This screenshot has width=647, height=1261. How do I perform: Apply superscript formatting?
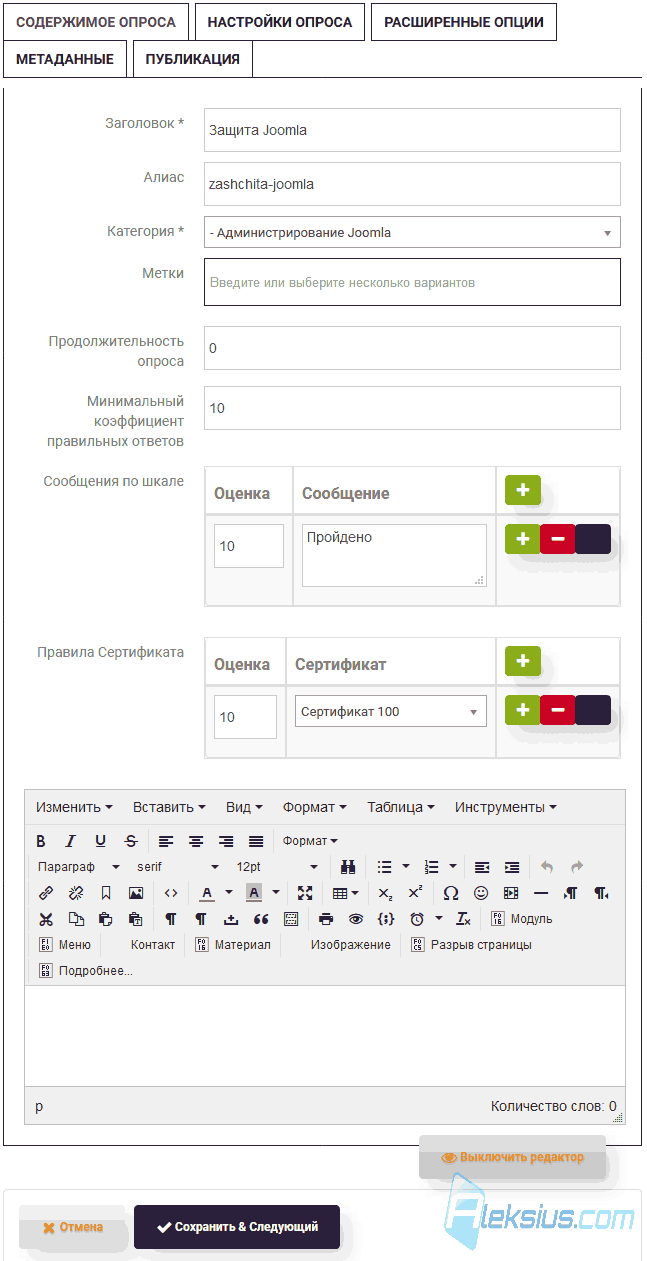click(x=415, y=893)
